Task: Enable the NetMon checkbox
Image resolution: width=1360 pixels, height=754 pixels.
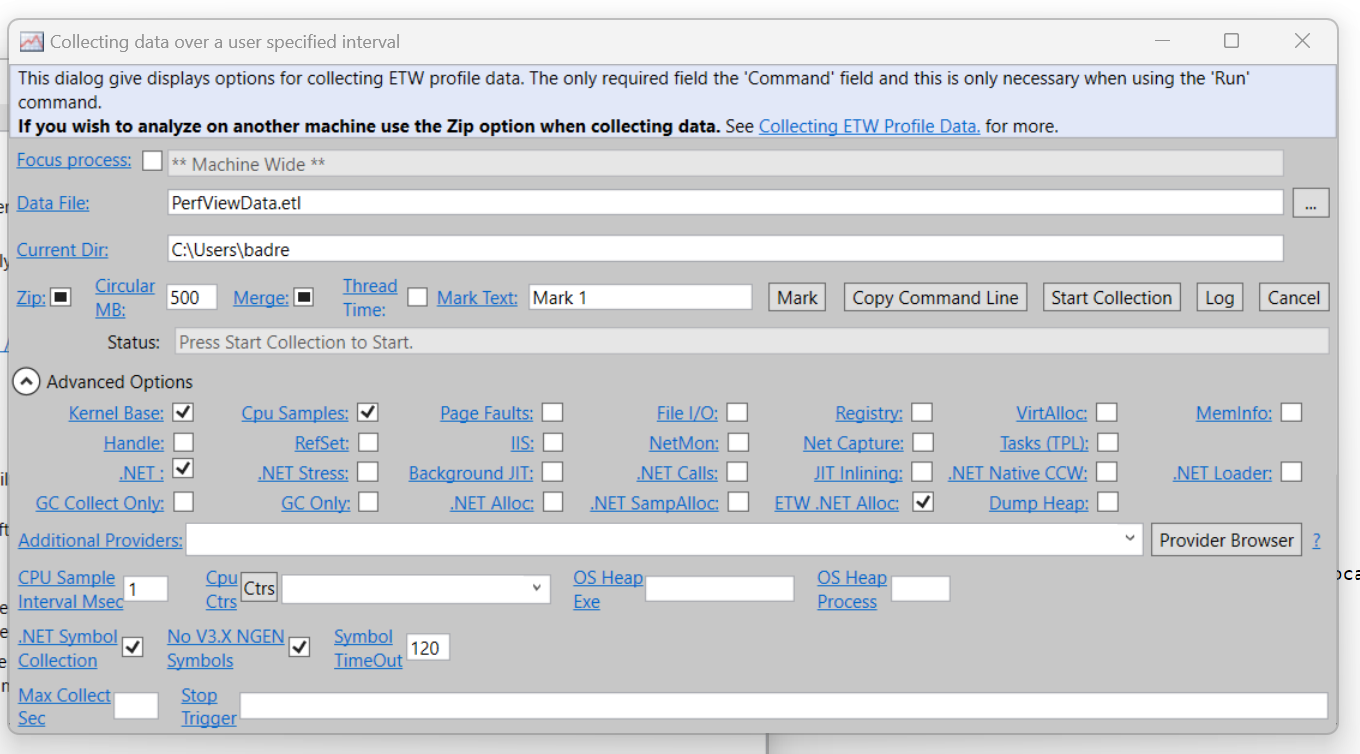Action: (x=738, y=442)
